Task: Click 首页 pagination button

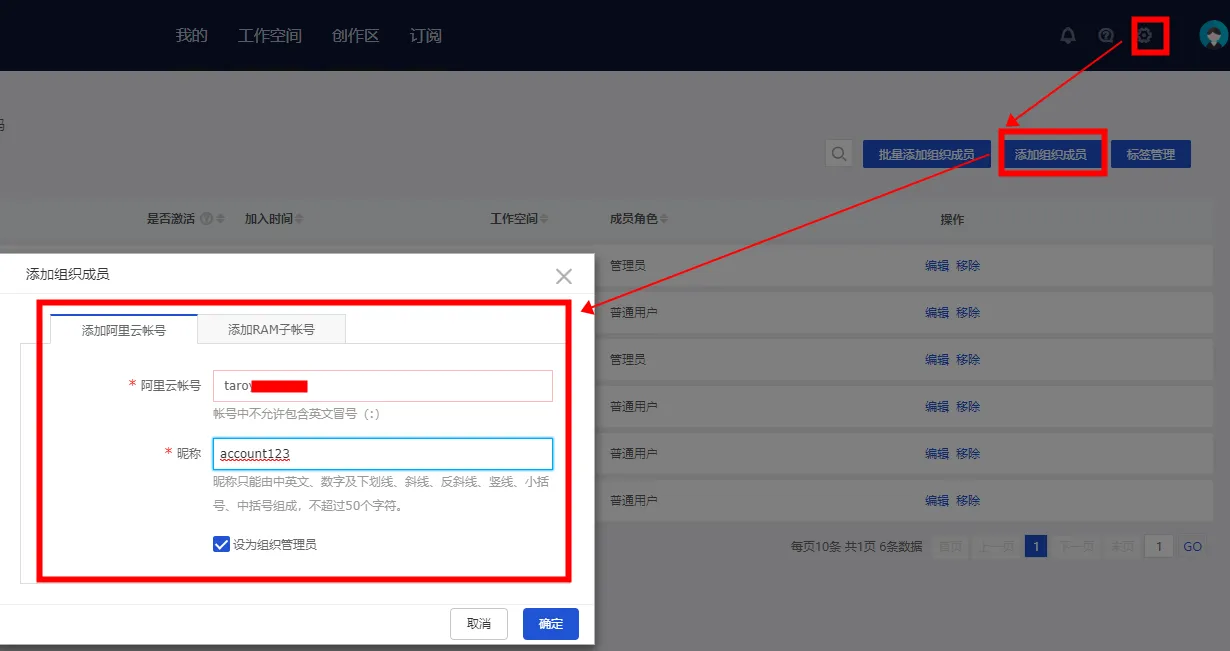Action: pyautogui.click(x=950, y=547)
